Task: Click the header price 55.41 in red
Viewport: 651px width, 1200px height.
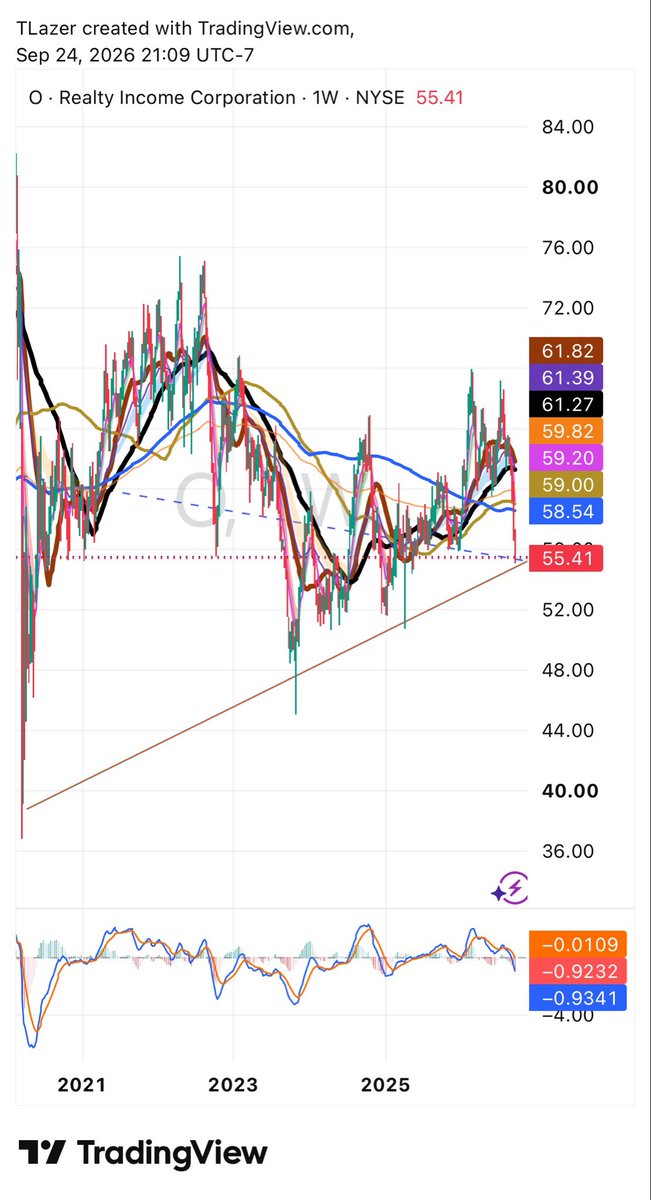Action: (442, 97)
